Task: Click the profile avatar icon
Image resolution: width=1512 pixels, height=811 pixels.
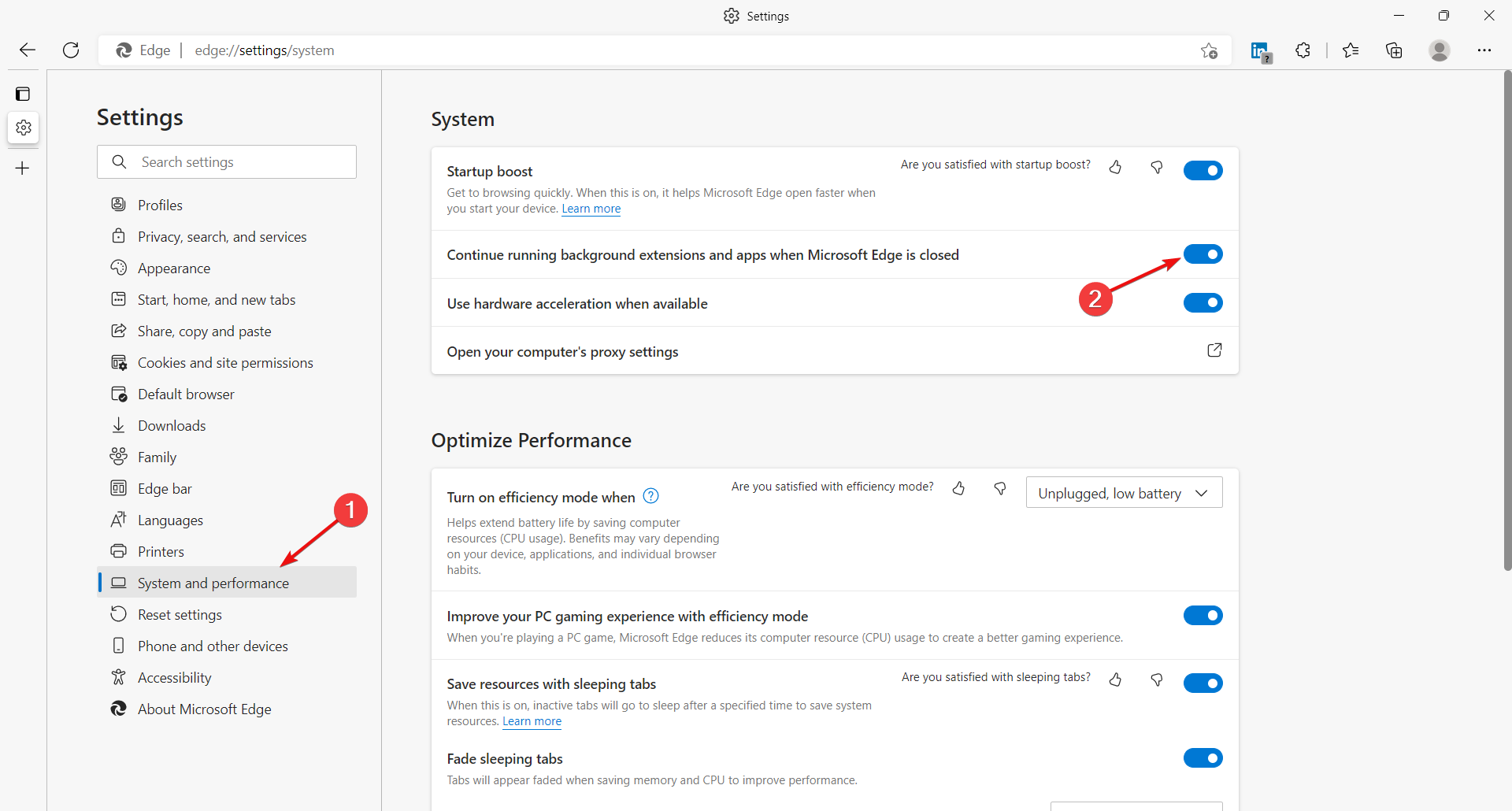Action: (x=1440, y=50)
